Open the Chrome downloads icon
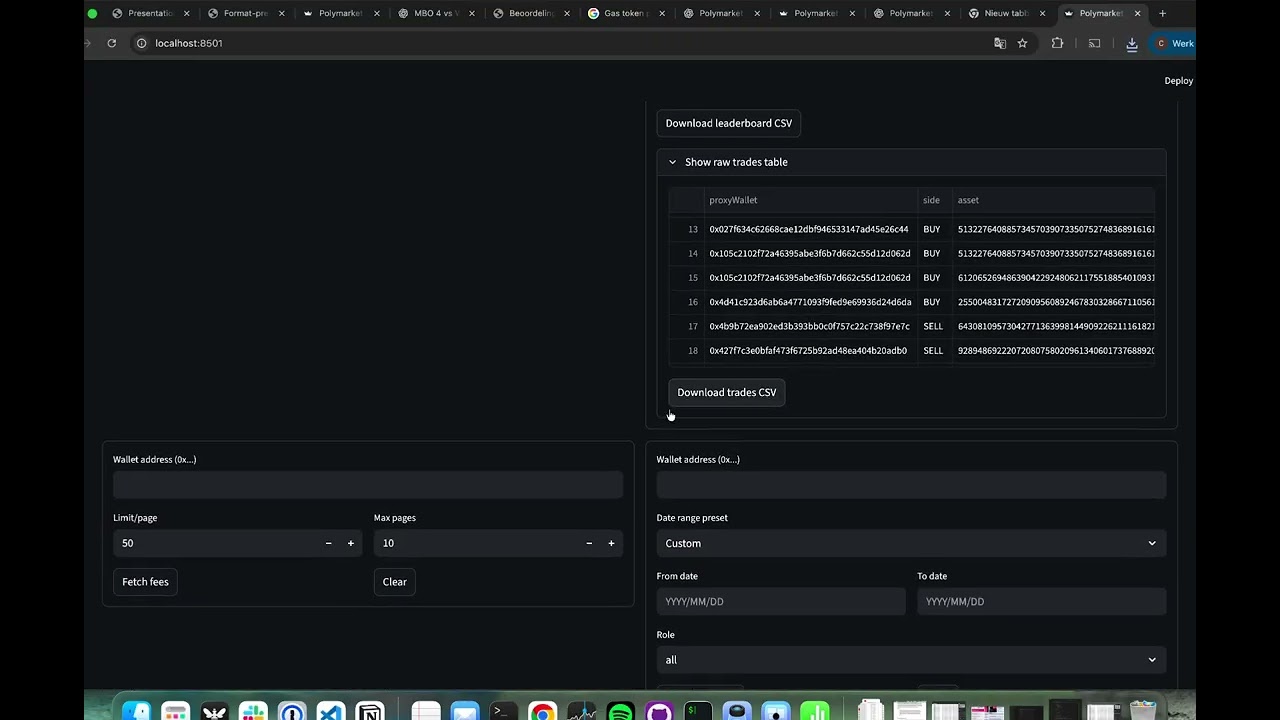The width and height of the screenshot is (1280, 720). click(1132, 43)
